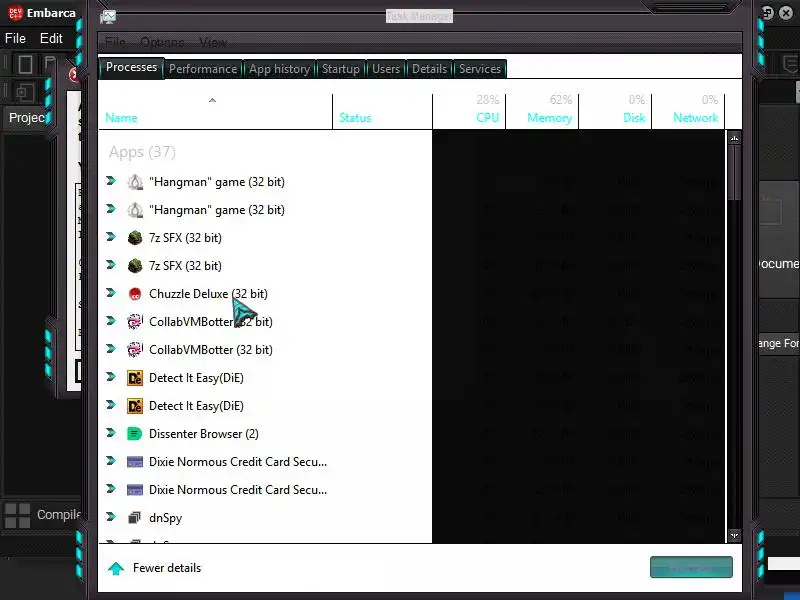Expand the Chuzzle Deluxe (32 bit) process
This screenshot has height=600, width=800.
click(111, 293)
